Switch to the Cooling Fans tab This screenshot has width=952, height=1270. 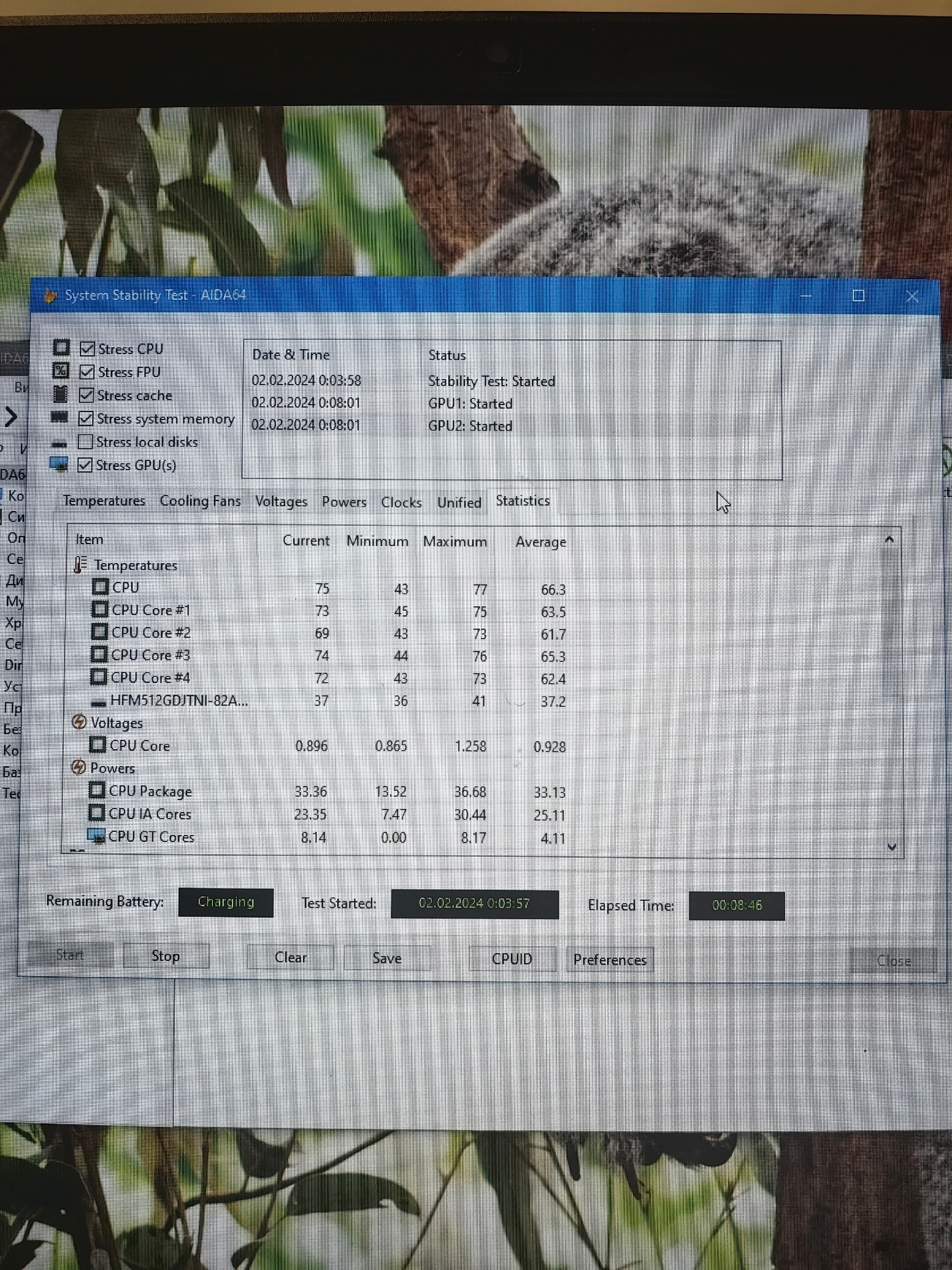[x=200, y=501]
